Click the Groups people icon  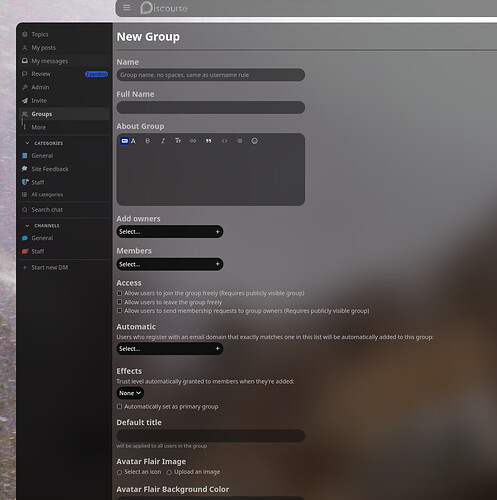click(25, 114)
